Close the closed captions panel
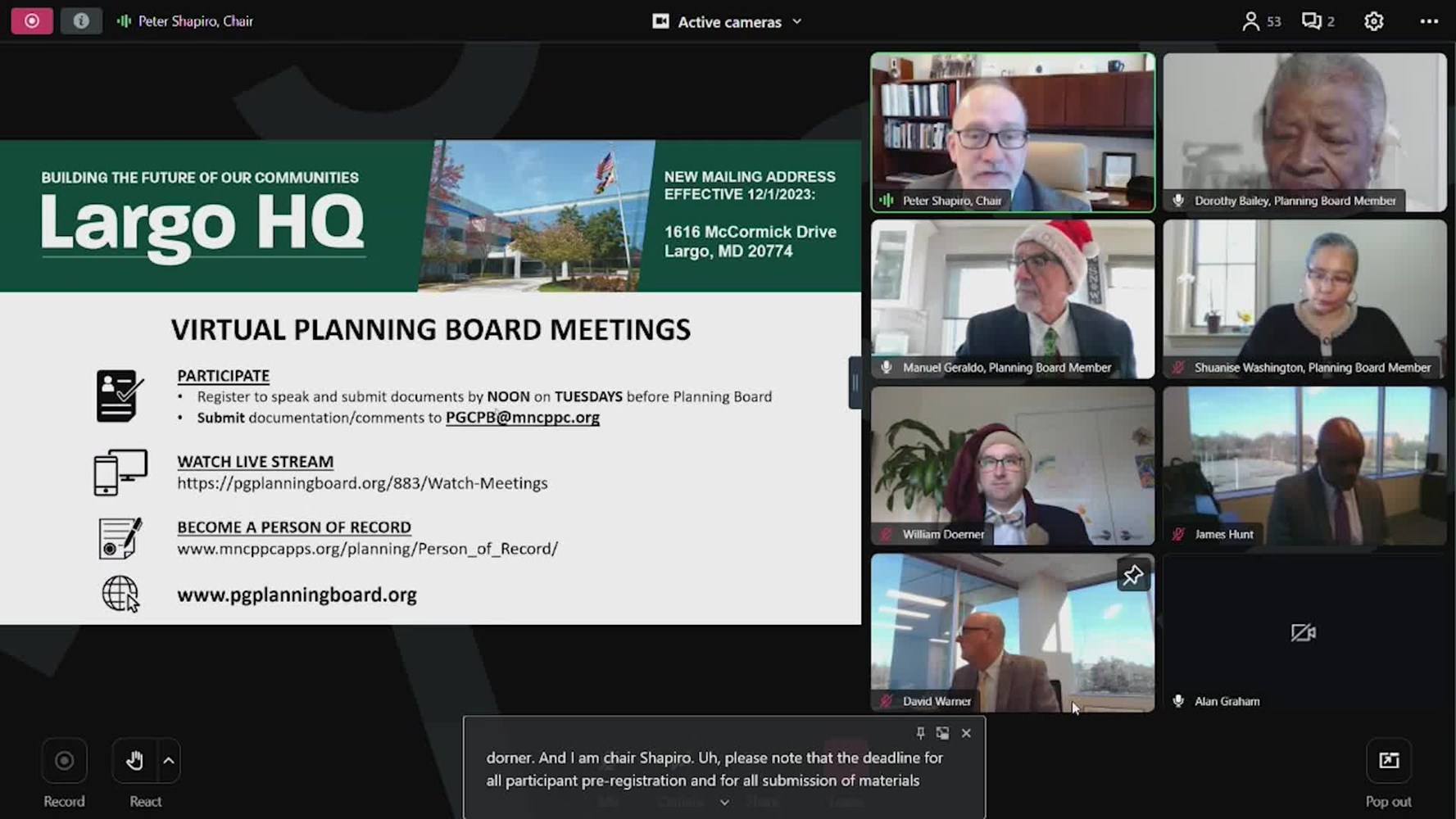Image resolution: width=1456 pixels, height=819 pixels. coord(966,733)
